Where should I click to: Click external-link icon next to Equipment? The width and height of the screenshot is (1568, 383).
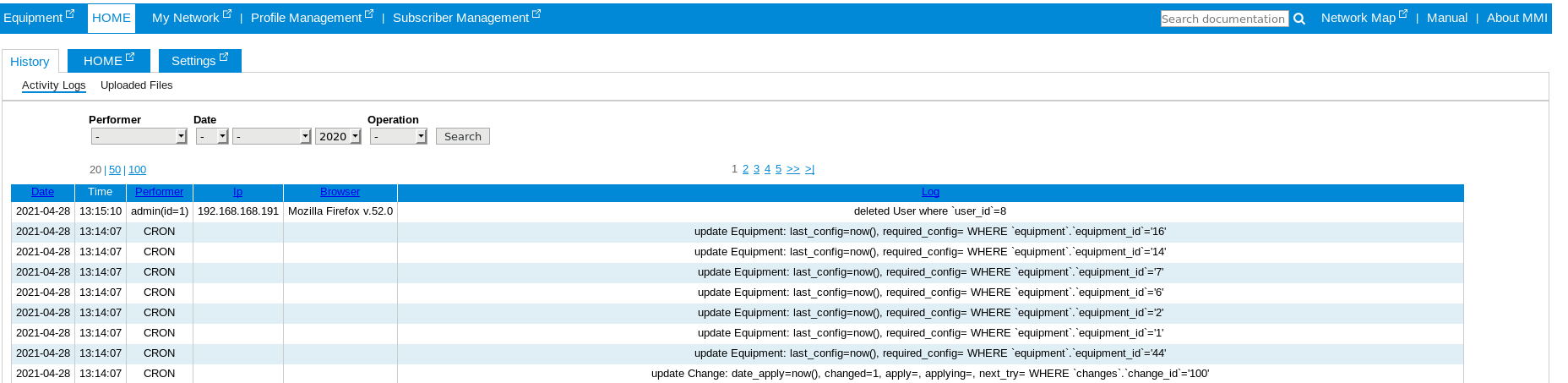(70, 14)
